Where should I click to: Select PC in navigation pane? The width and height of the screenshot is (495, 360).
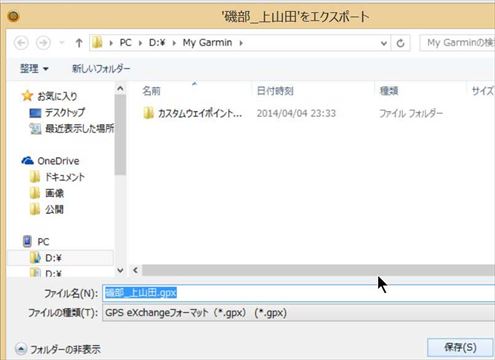pos(43,242)
